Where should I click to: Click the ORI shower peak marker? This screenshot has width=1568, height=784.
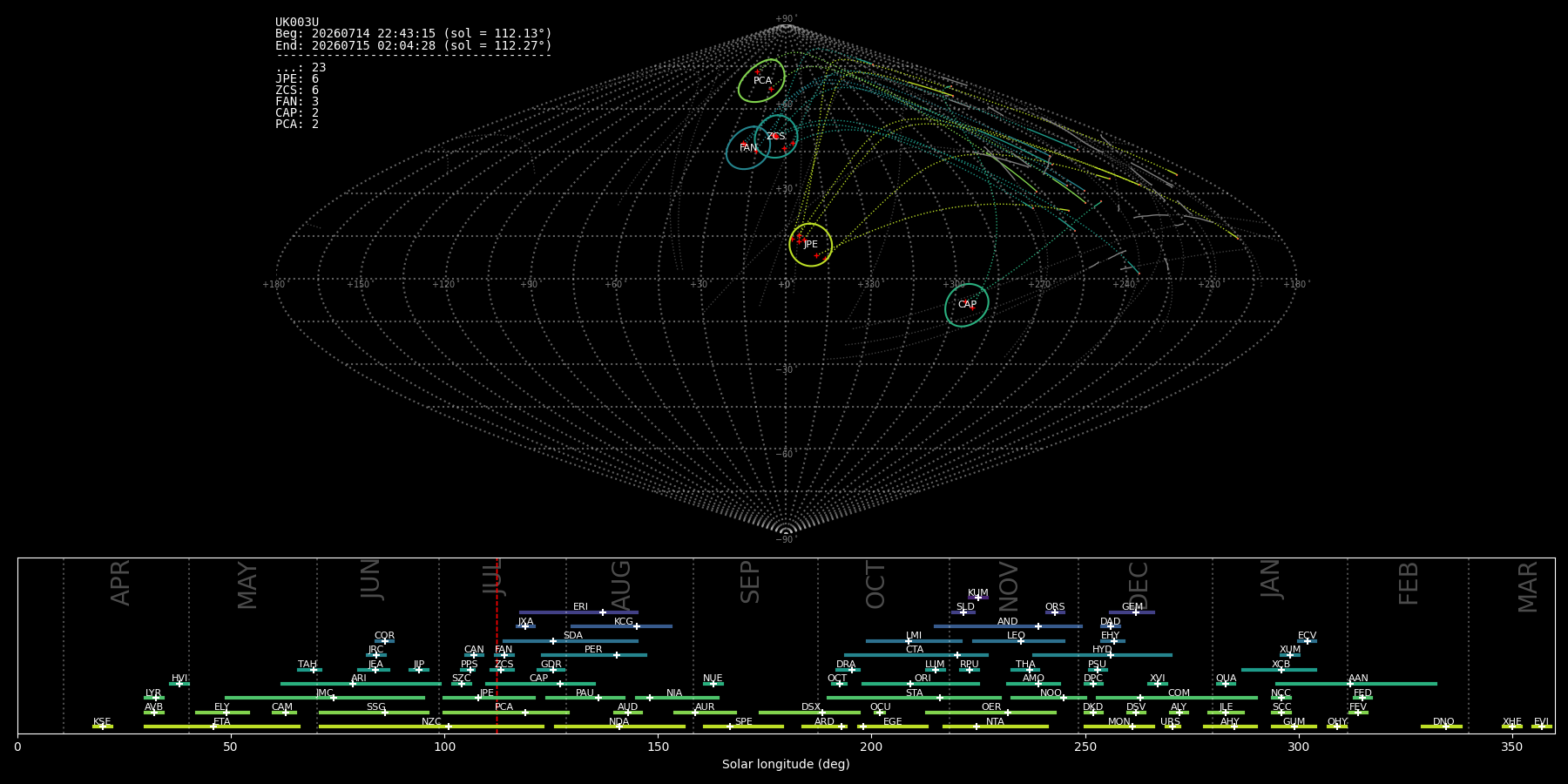pyautogui.click(x=911, y=684)
